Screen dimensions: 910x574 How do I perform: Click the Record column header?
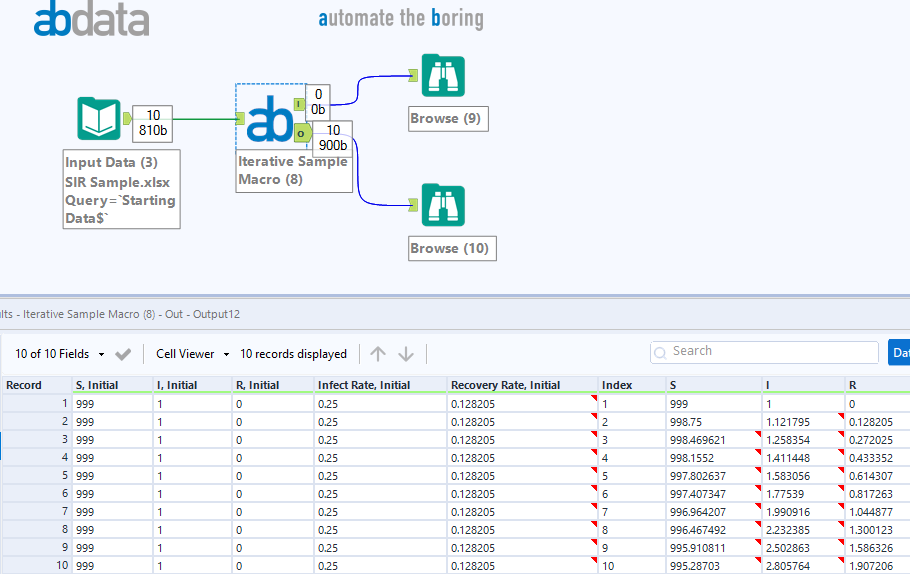[37, 385]
